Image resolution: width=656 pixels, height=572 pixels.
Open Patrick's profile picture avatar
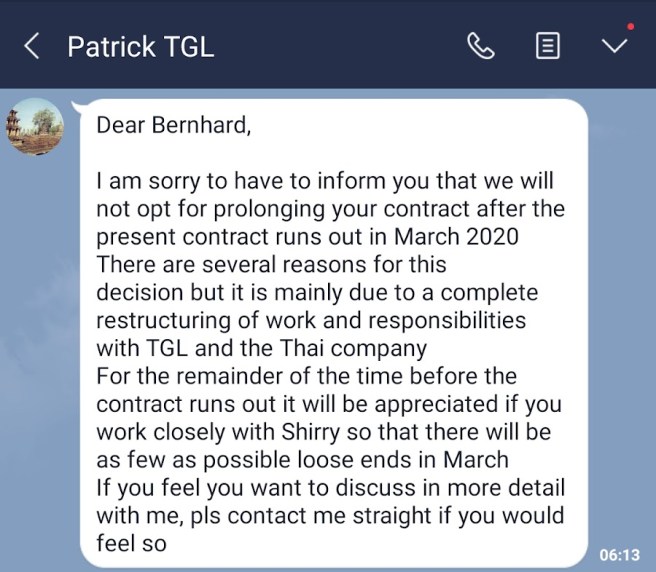[36, 128]
